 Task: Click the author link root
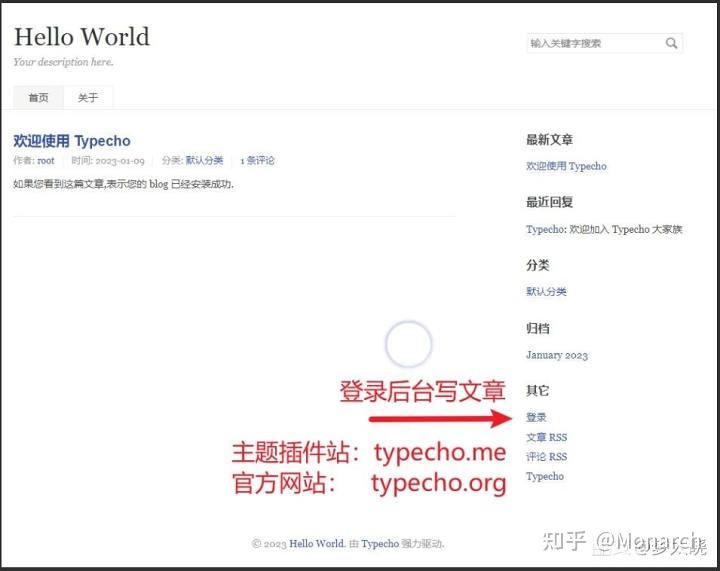pyautogui.click(x=45, y=161)
